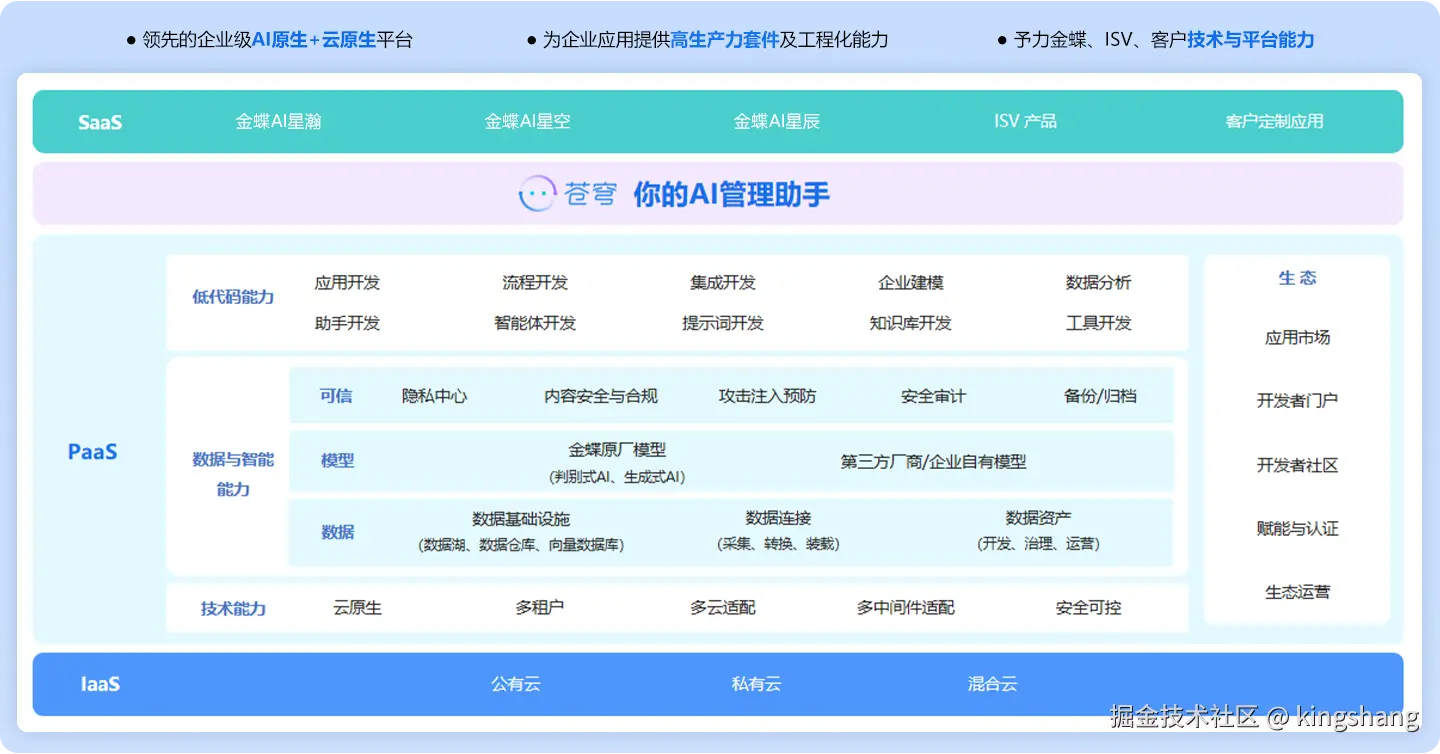Select 助手开发 under low-code capabilities

pos(347,323)
